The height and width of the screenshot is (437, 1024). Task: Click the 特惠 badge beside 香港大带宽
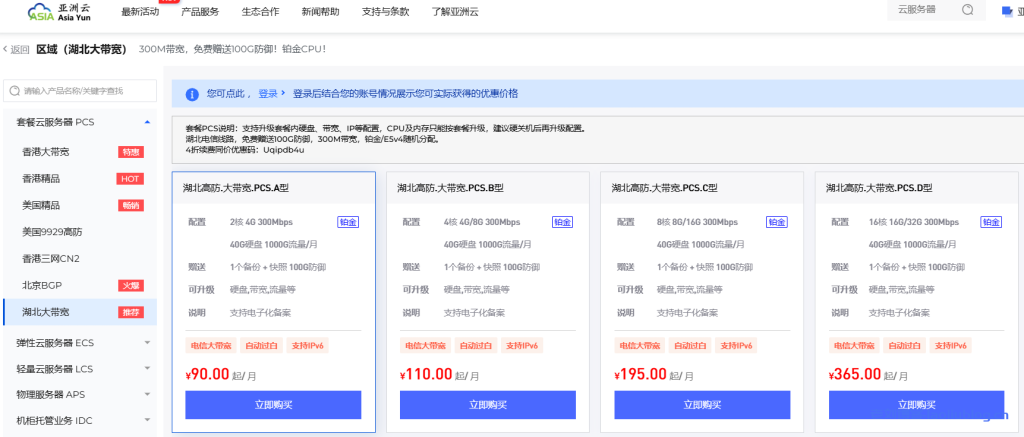click(131, 152)
